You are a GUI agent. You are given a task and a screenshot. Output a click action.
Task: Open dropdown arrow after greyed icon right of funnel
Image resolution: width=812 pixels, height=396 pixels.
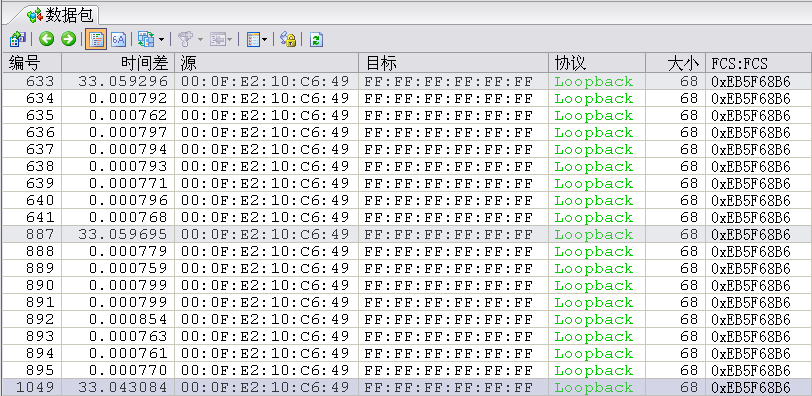229,39
